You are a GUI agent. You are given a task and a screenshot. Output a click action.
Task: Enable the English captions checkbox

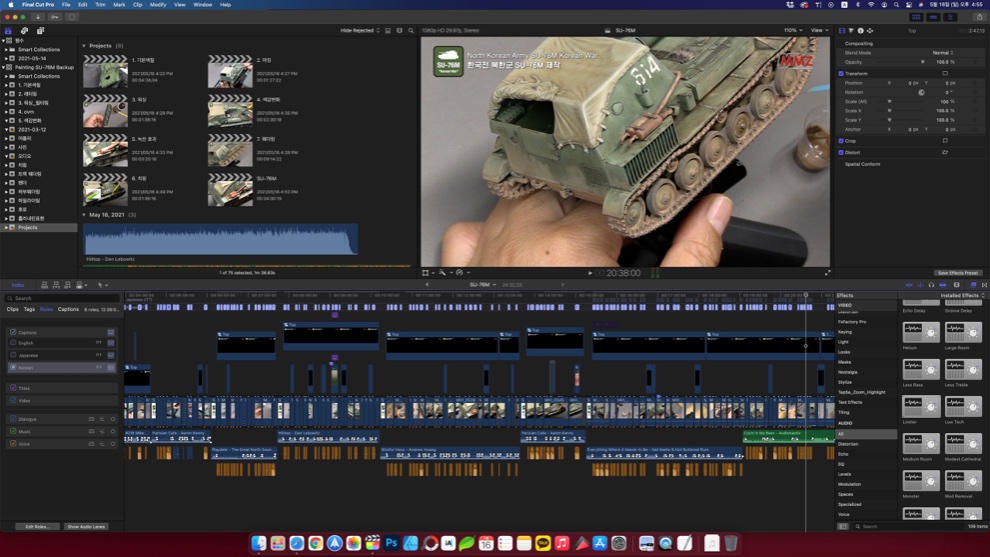(13, 342)
